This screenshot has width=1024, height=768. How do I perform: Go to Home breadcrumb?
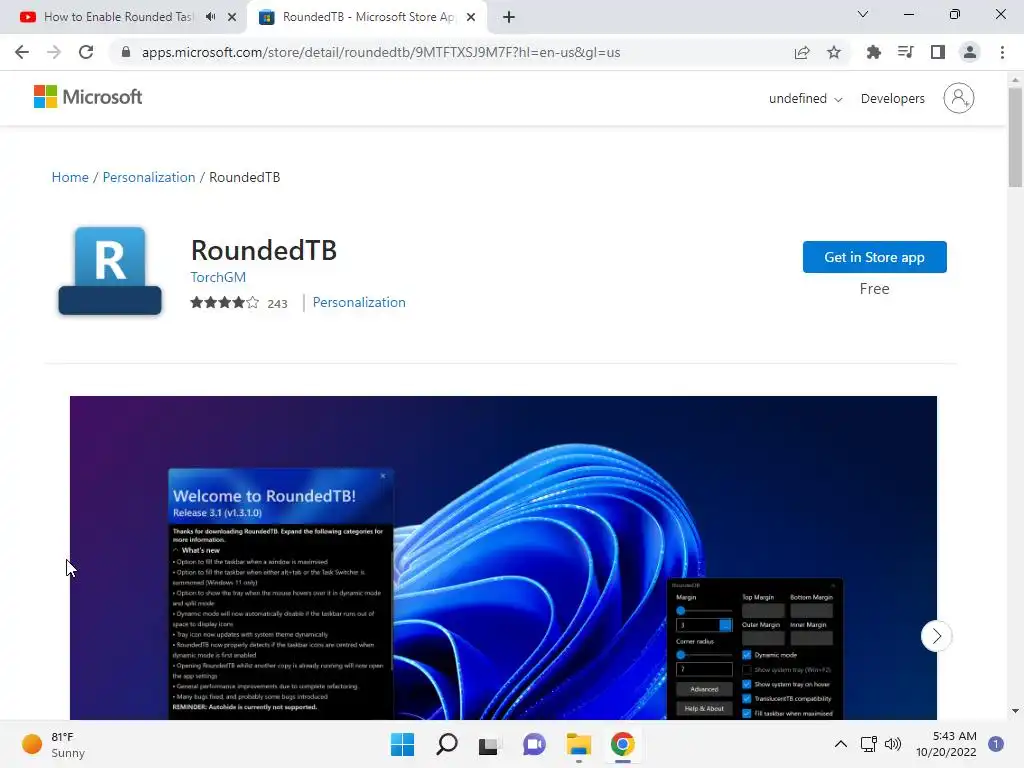70,177
